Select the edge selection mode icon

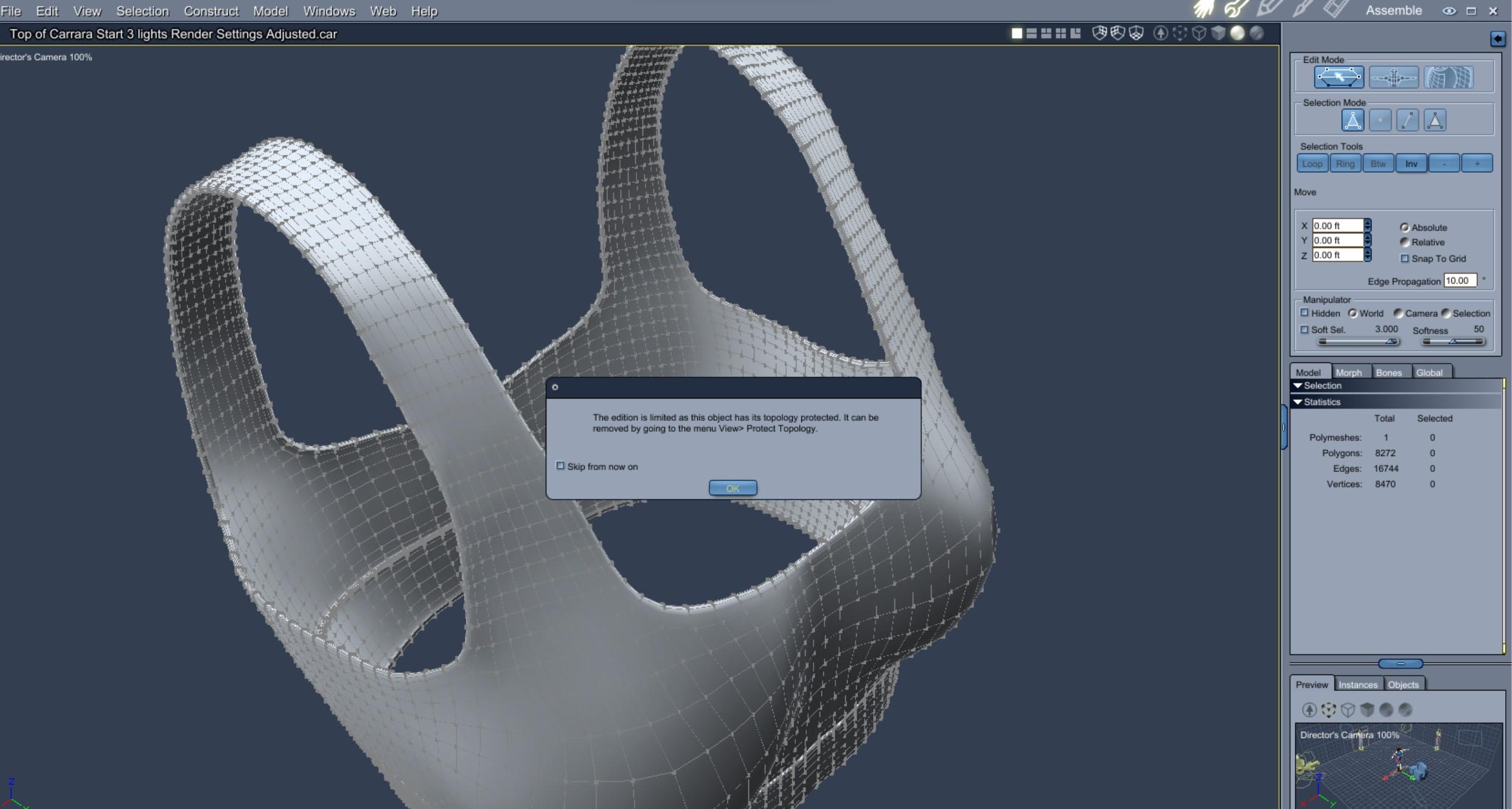[x=1407, y=120]
